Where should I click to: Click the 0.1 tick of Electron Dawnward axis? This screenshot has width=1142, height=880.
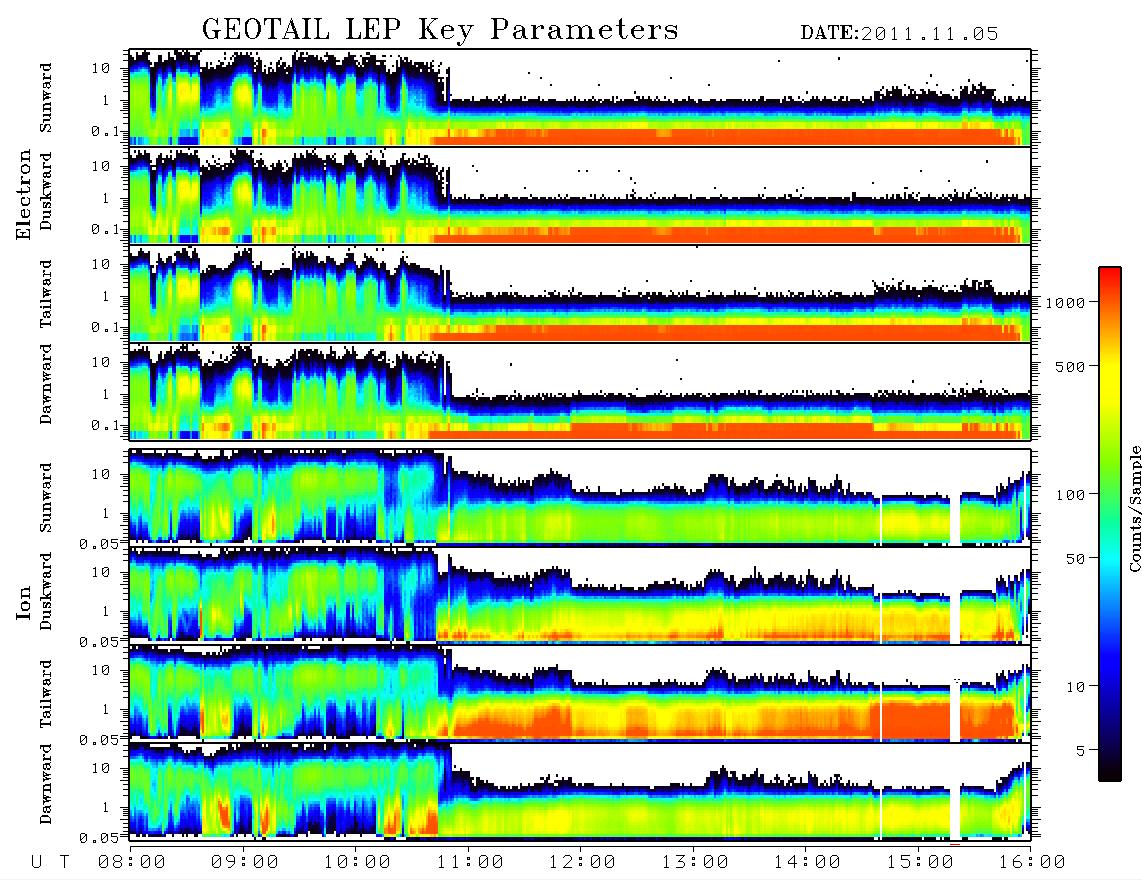click(105, 425)
